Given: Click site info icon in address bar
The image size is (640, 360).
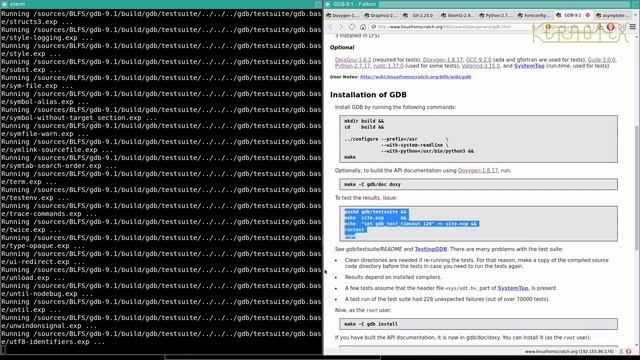Looking at the screenshot, I should click(373, 27).
